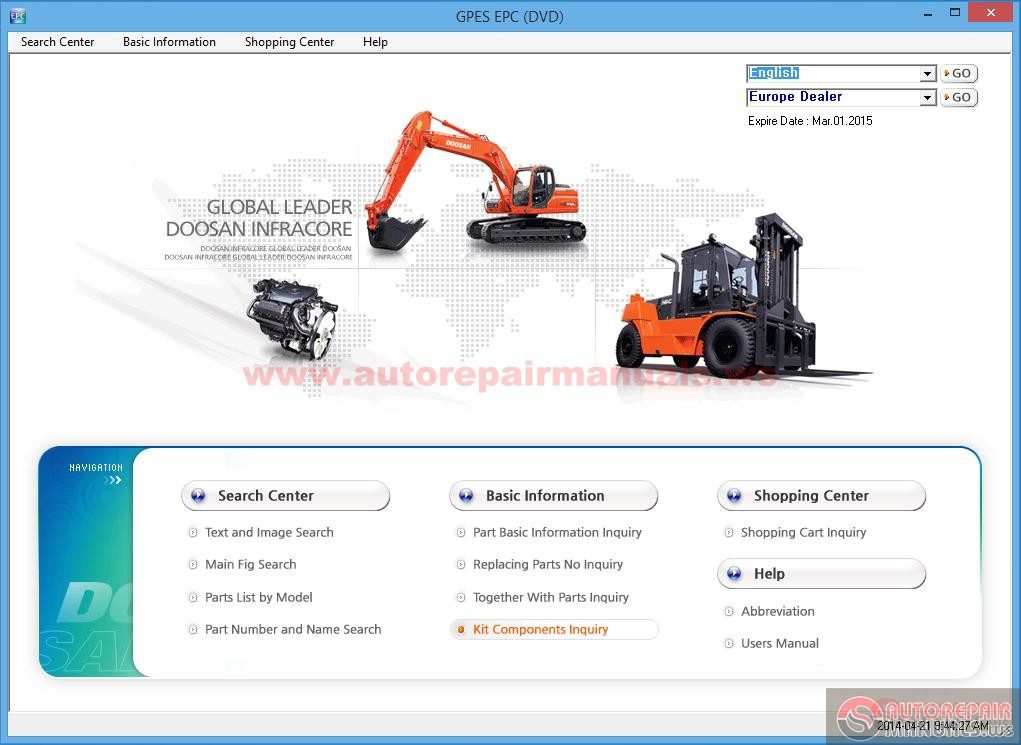This screenshot has width=1021, height=745.
Task: Open Together With Parts Inquiry
Action: 550,597
